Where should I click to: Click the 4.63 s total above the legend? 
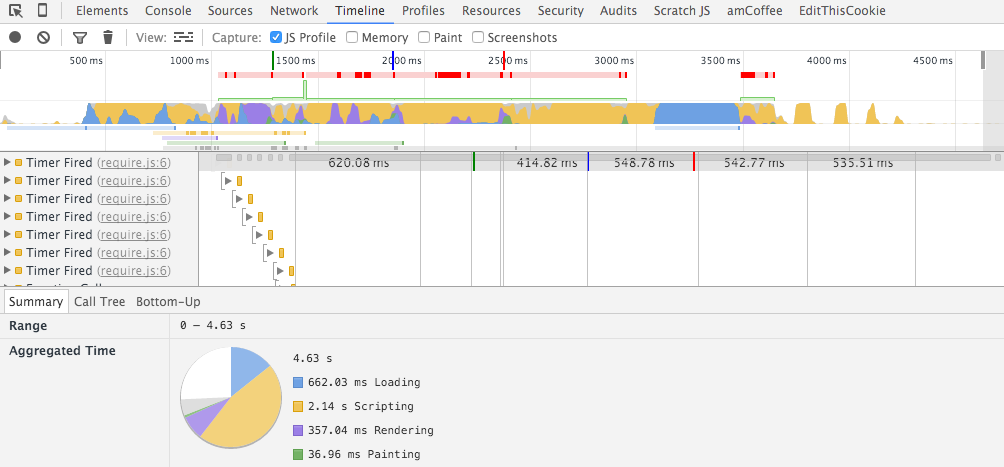pyautogui.click(x=312, y=358)
